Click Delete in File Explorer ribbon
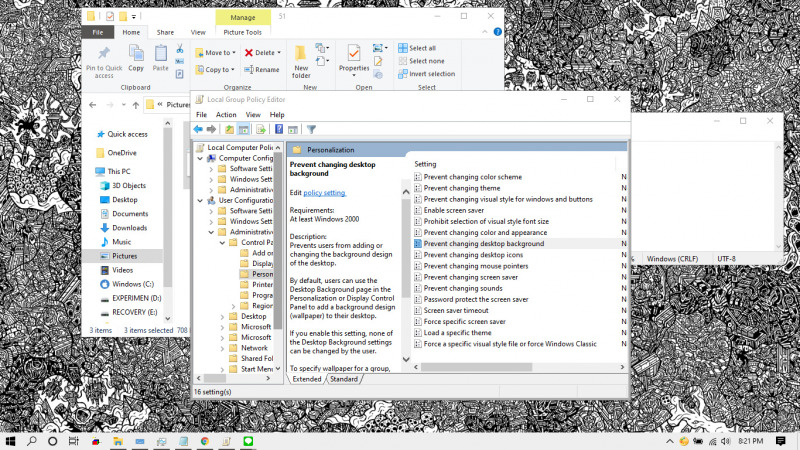 click(x=263, y=53)
